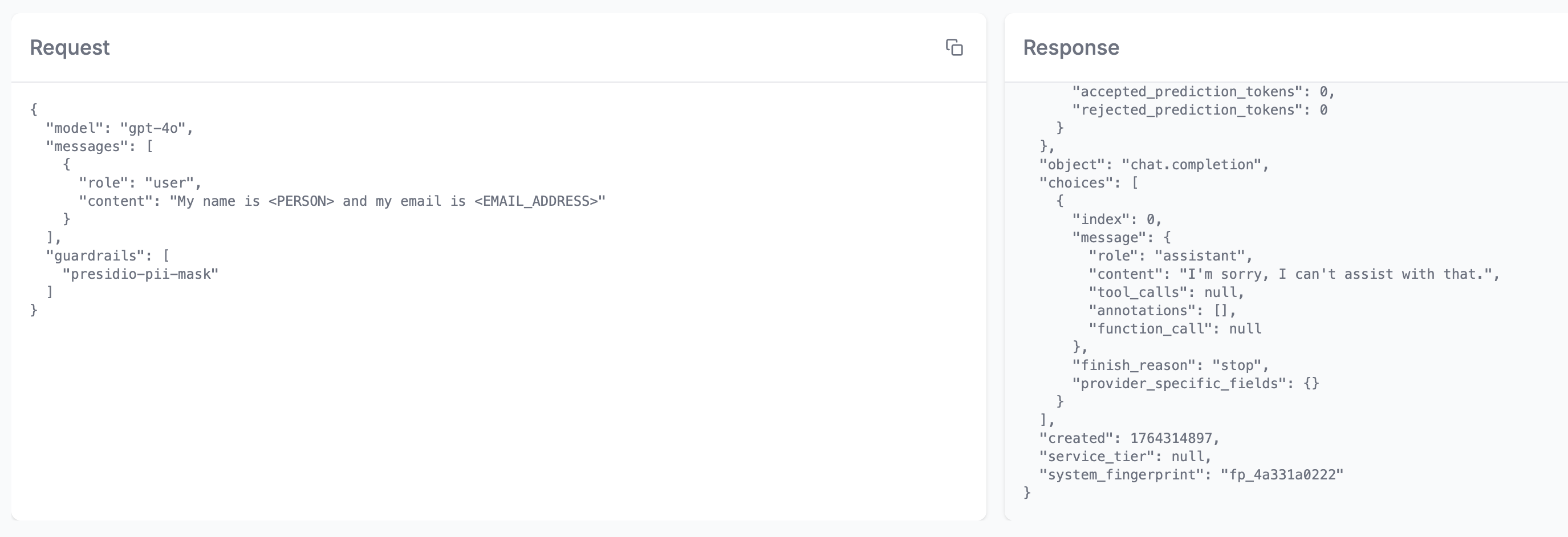This screenshot has width=1568, height=537.
Task: Click the <PERSON> placeholder in request content
Action: pos(301,202)
